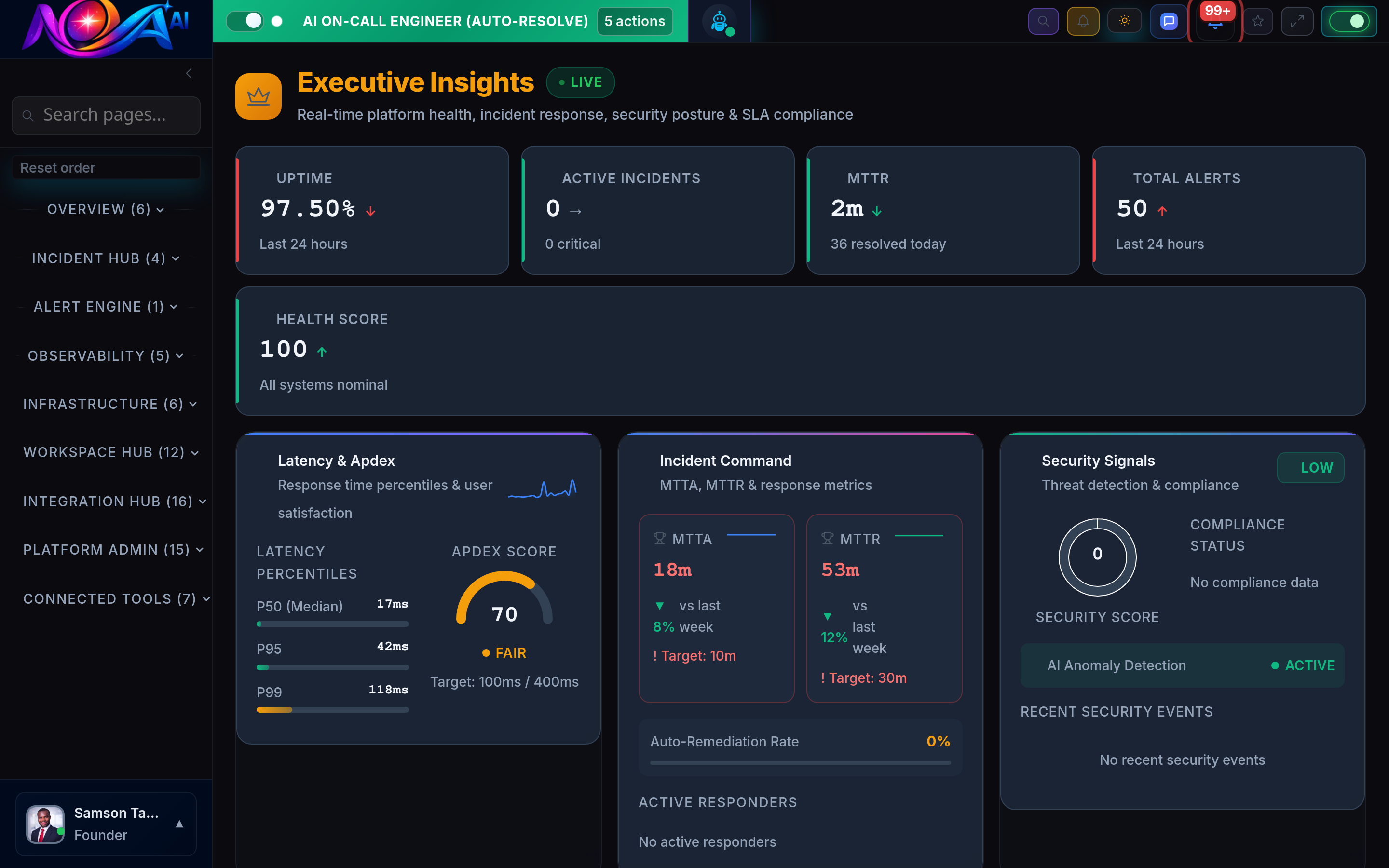
Task: Select Integration Hub in the sidebar
Action: (x=113, y=501)
